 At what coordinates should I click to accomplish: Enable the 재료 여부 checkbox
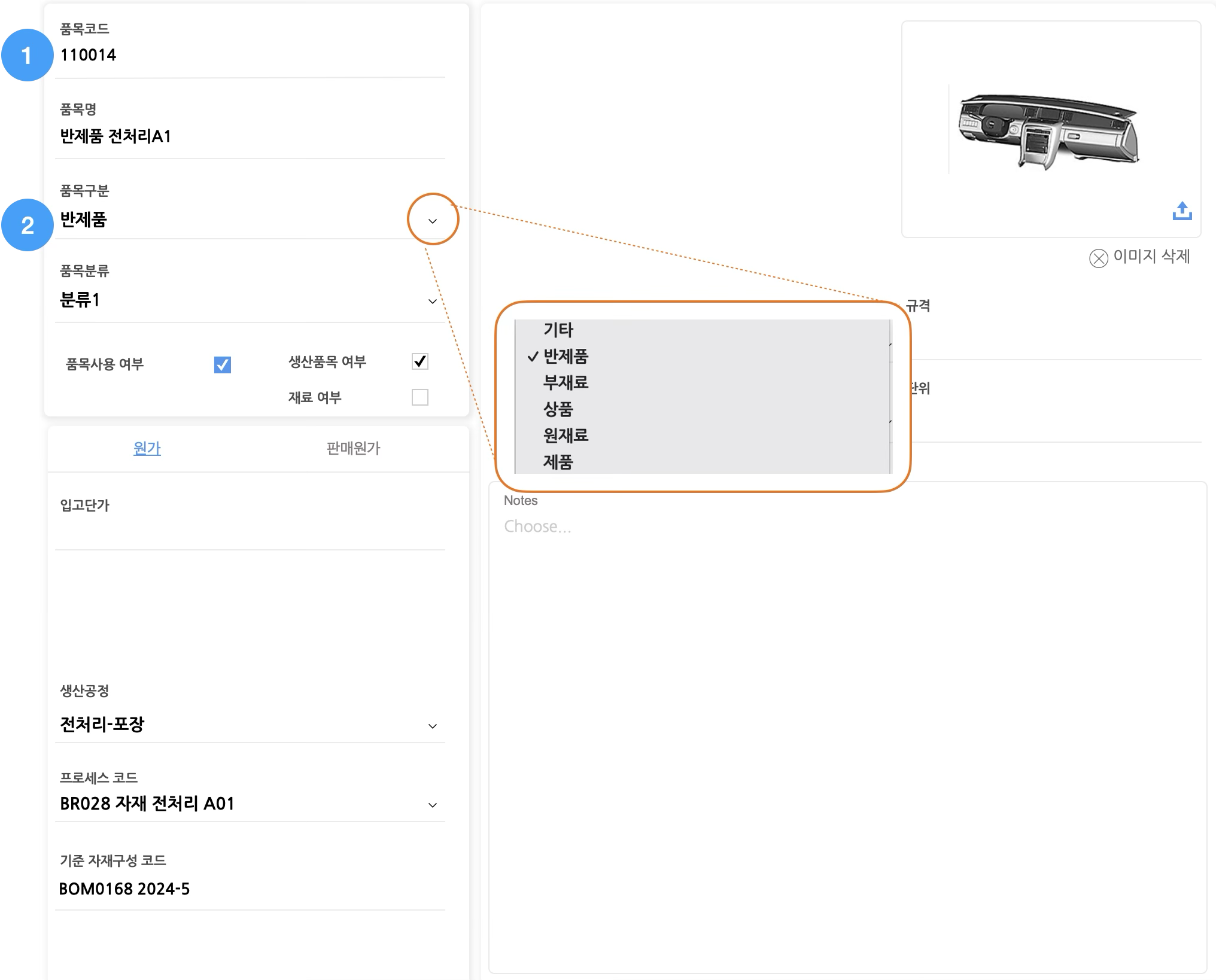click(420, 397)
